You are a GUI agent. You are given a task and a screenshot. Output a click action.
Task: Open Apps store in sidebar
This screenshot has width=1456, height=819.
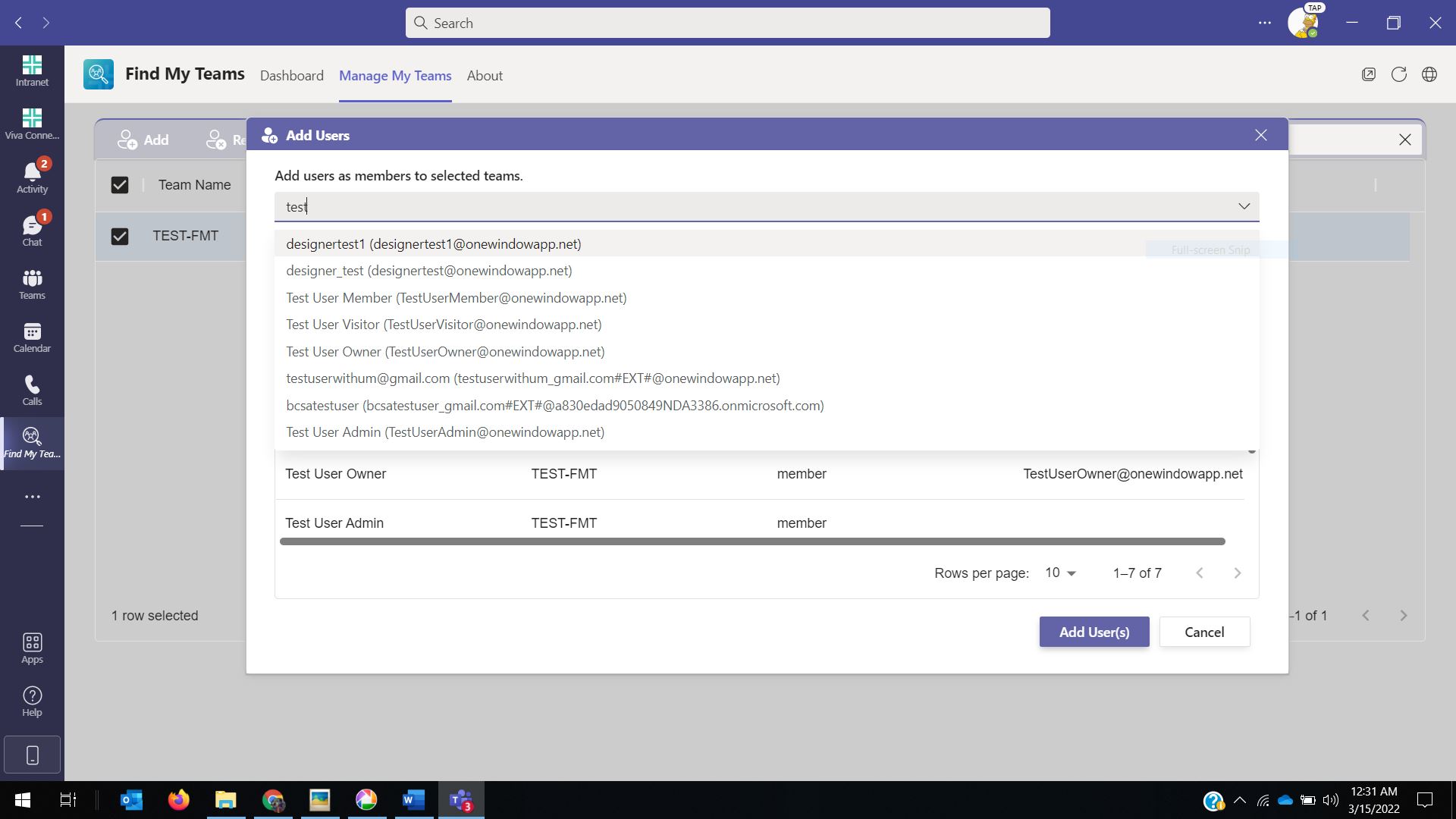point(32,648)
